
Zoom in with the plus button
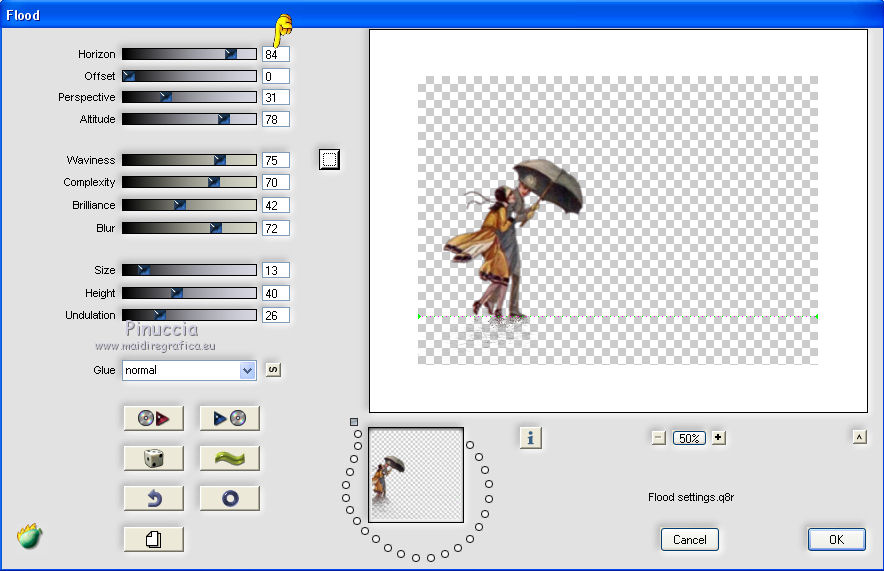(x=718, y=437)
